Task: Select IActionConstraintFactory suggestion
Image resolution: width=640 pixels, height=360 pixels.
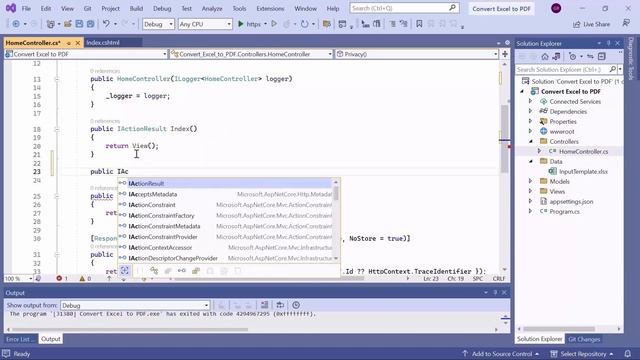Action: [225, 216]
